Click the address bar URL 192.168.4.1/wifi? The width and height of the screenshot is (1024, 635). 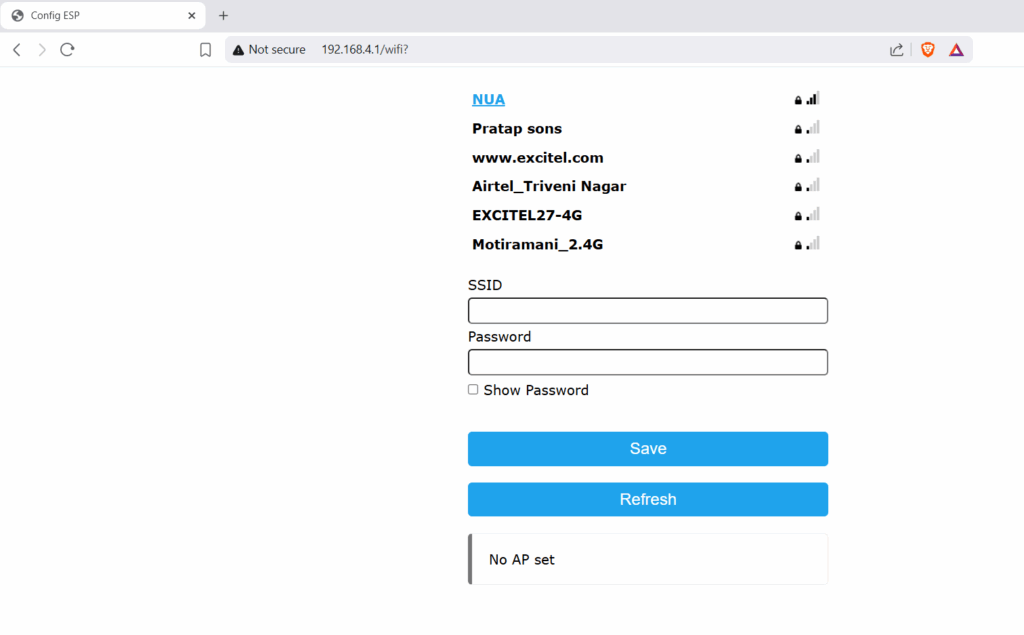tap(364, 50)
